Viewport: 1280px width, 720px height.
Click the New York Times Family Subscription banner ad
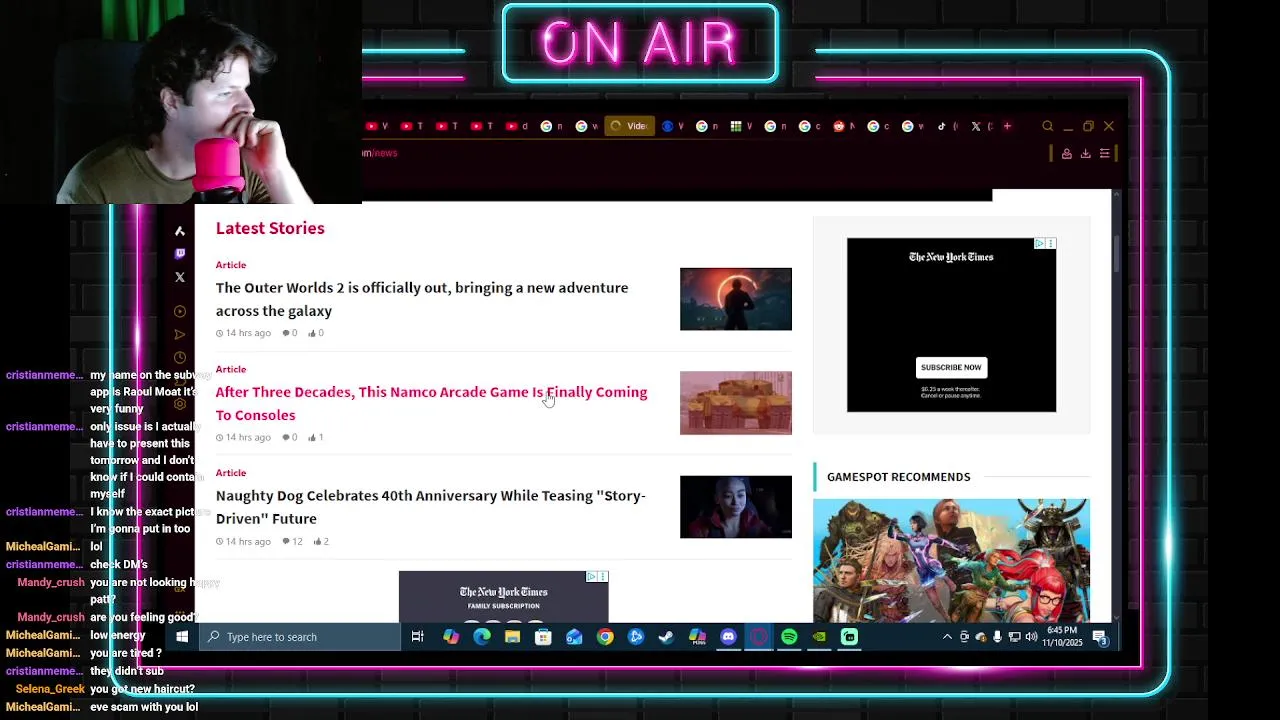(x=503, y=597)
